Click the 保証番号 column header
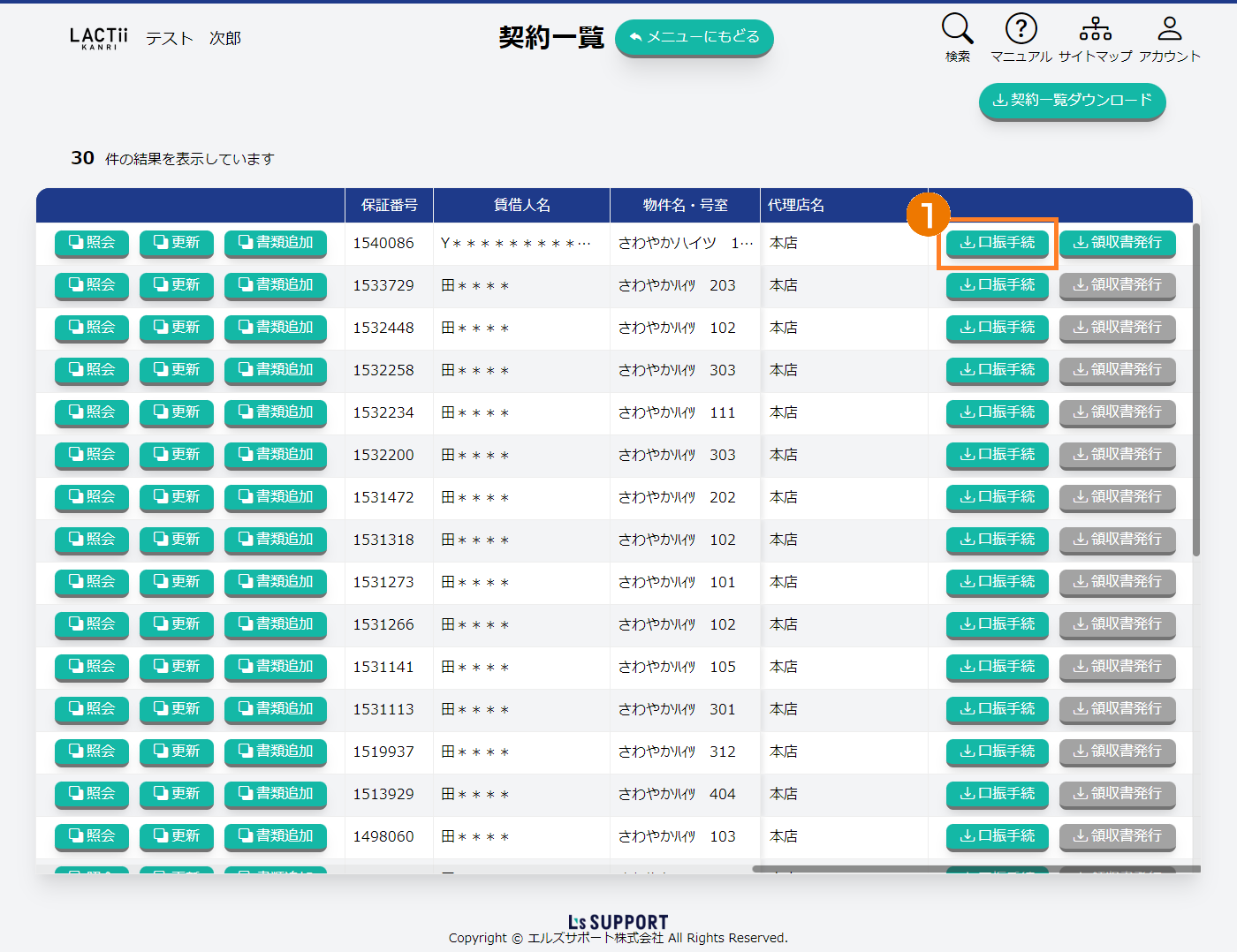This screenshot has width=1237, height=952. coord(389,205)
